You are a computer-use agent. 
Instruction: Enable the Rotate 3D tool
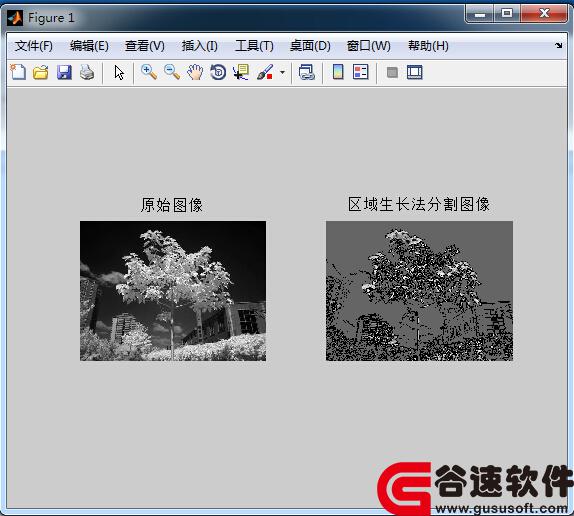pyautogui.click(x=218, y=72)
